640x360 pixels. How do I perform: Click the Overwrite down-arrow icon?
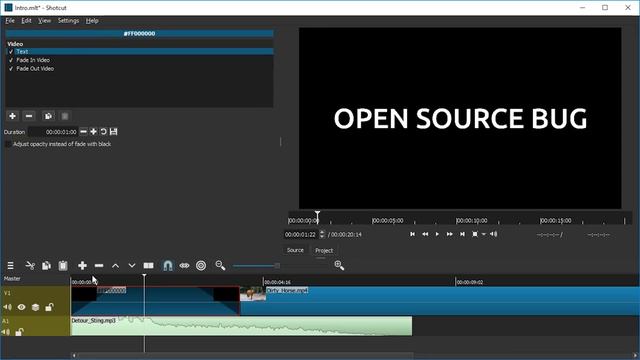point(132,266)
